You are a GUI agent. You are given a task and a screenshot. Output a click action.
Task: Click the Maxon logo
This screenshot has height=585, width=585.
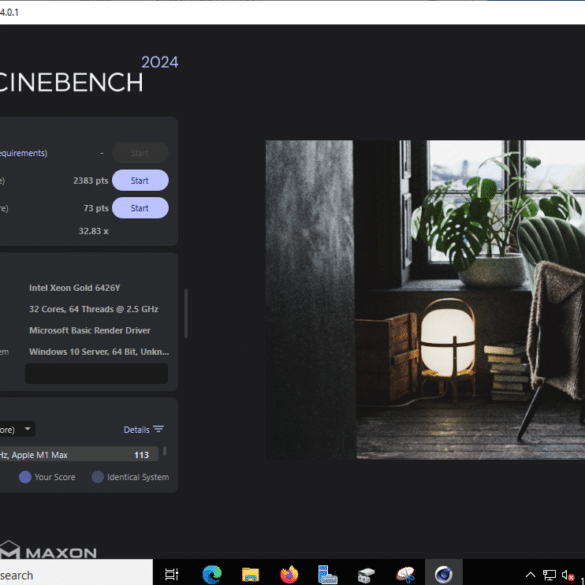pyautogui.click(x=49, y=550)
